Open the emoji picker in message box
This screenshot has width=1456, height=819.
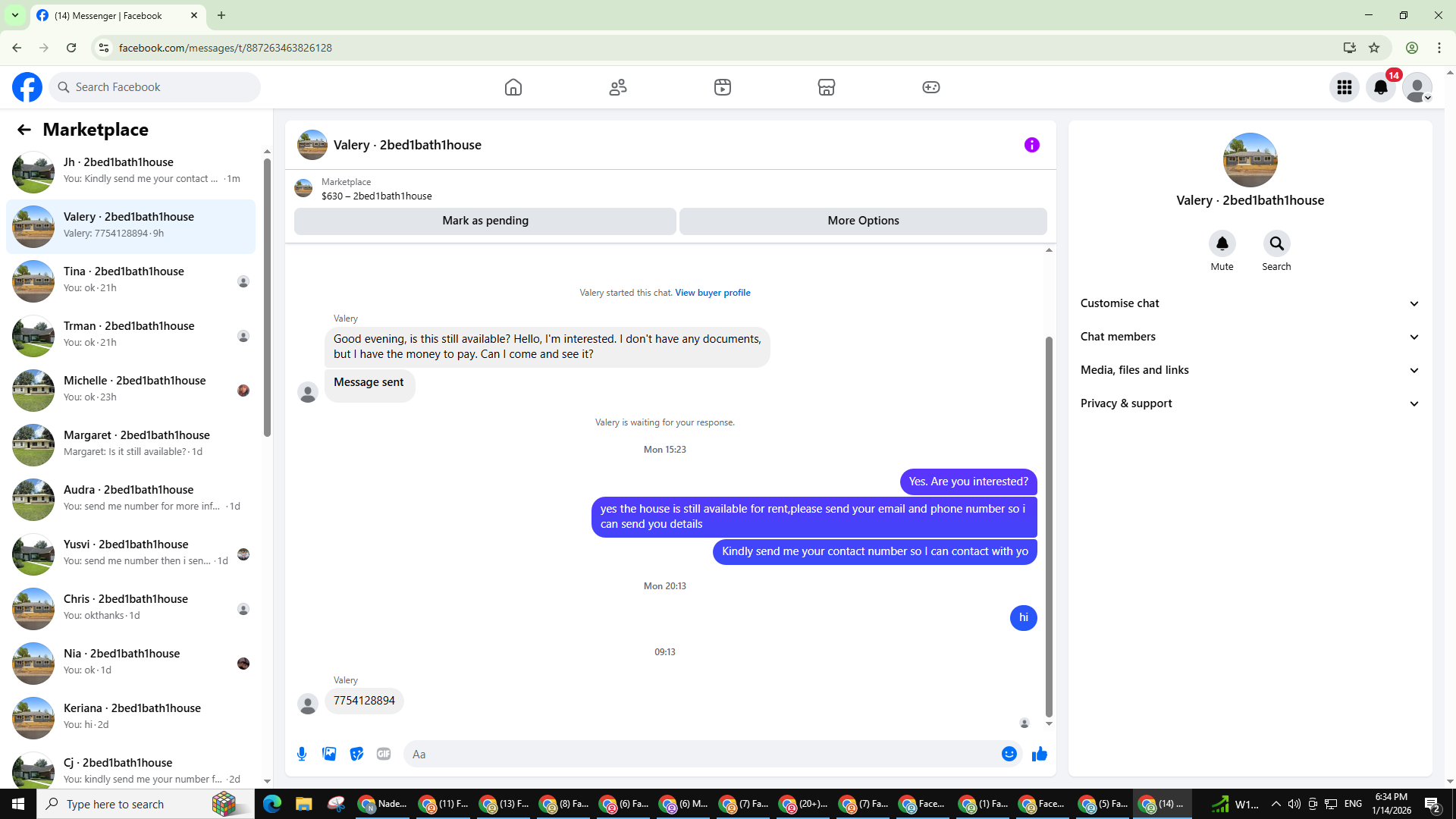tap(1009, 754)
